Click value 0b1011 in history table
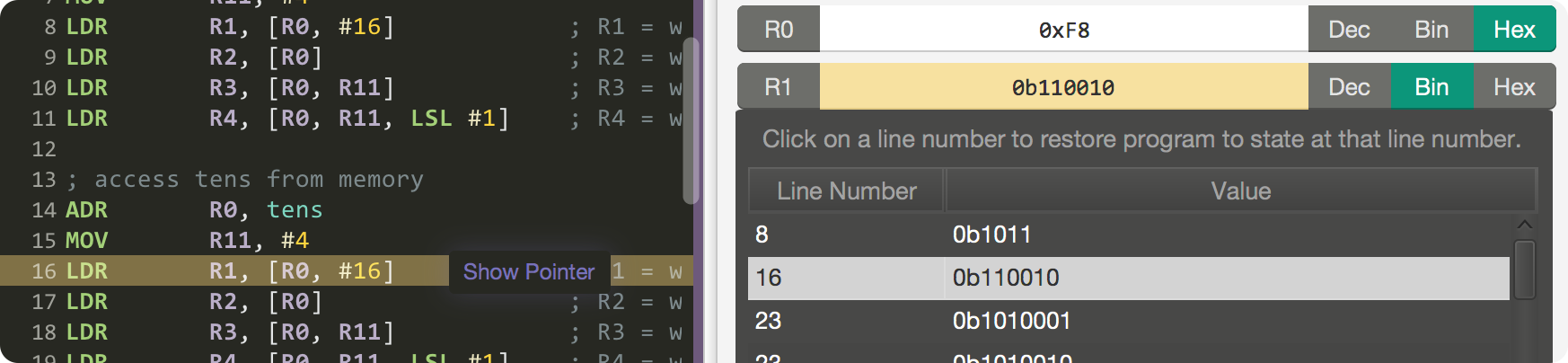This screenshot has height=363, width=1568. click(991, 235)
